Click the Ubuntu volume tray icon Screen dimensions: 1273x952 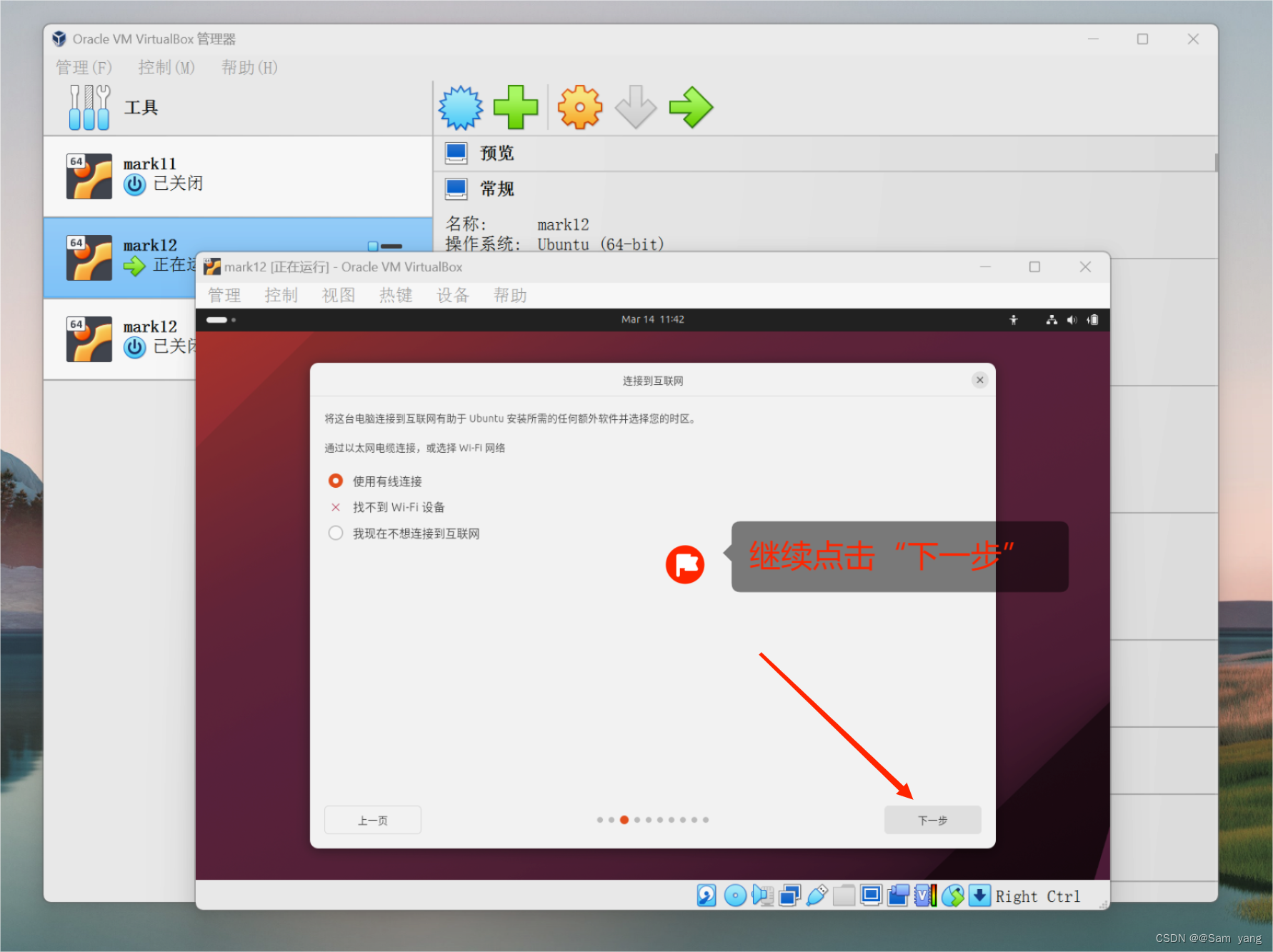pyautogui.click(x=1072, y=320)
